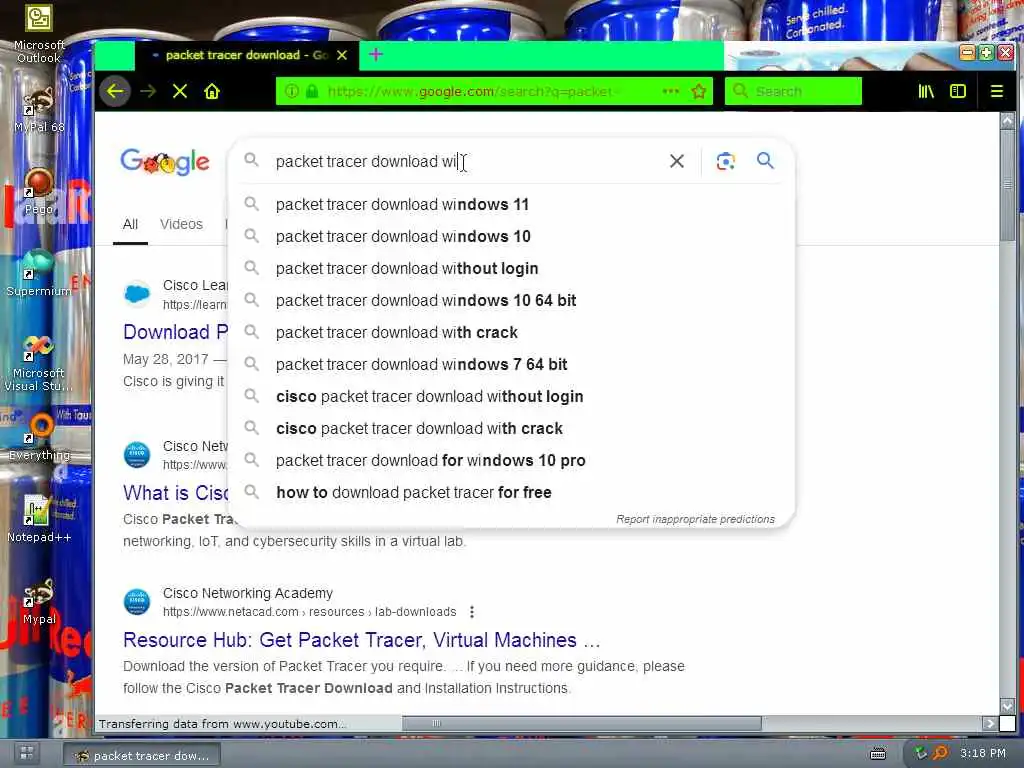Open Resource Hub: Get Packet Tracer result
1024x768 pixels.
click(361, 640)
